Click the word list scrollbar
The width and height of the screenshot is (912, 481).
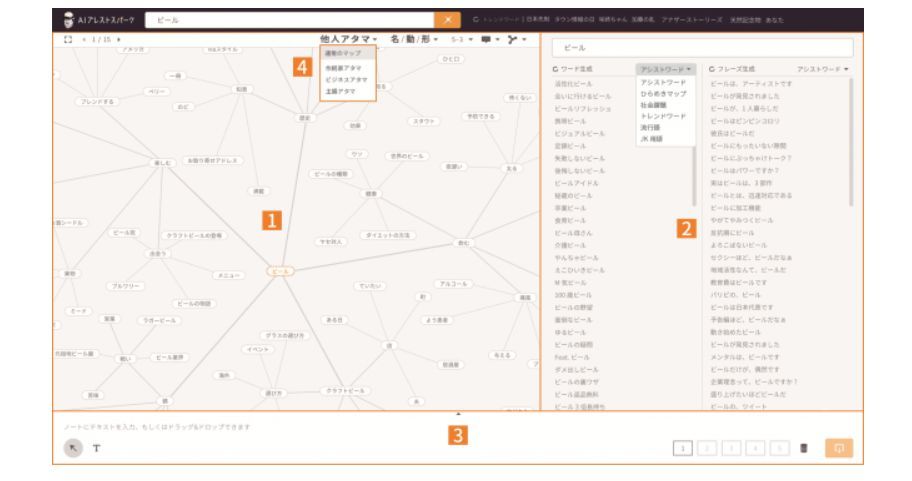click(x=694, y=176)
